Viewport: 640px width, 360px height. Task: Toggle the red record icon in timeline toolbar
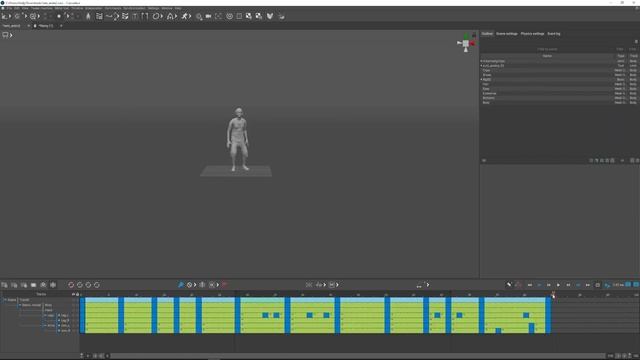[224, 284]
